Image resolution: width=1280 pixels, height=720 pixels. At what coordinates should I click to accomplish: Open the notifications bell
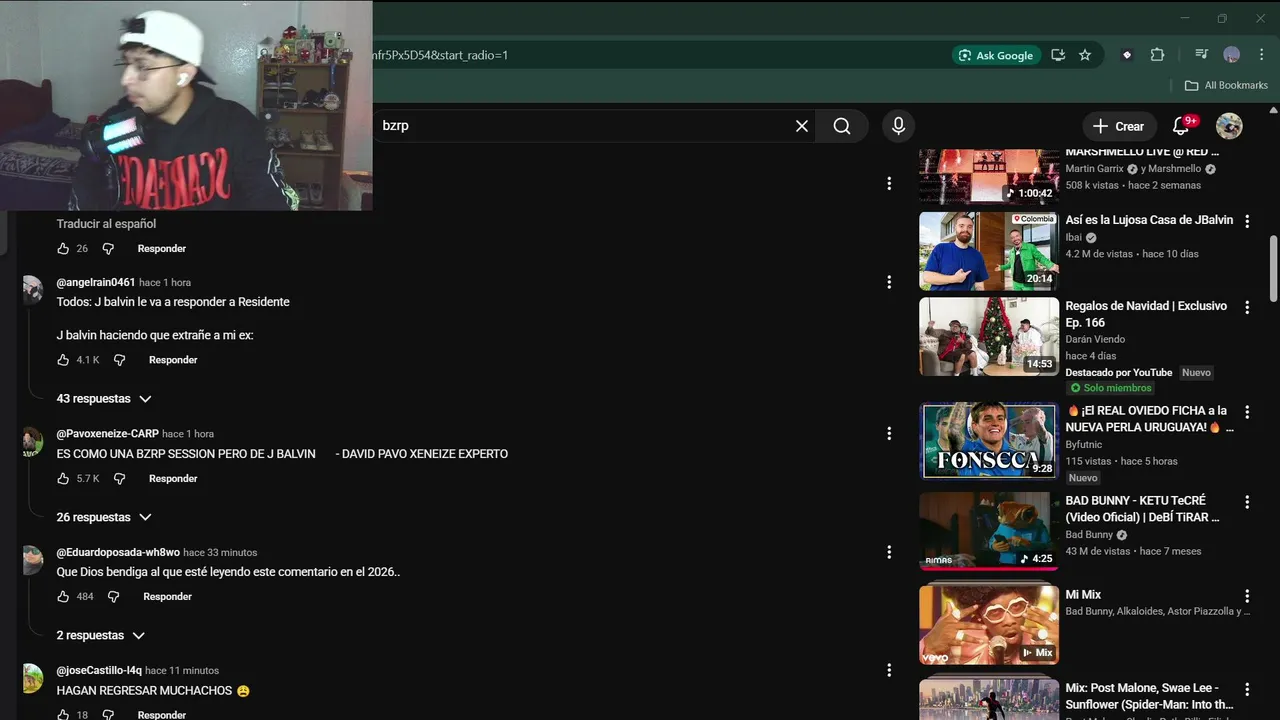click(x=1181, y=126)
